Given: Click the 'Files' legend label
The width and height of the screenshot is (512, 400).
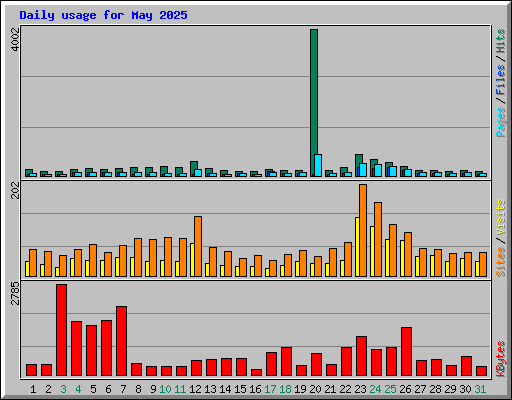Looking at the screenshot, I should click(x=500, y=79).
